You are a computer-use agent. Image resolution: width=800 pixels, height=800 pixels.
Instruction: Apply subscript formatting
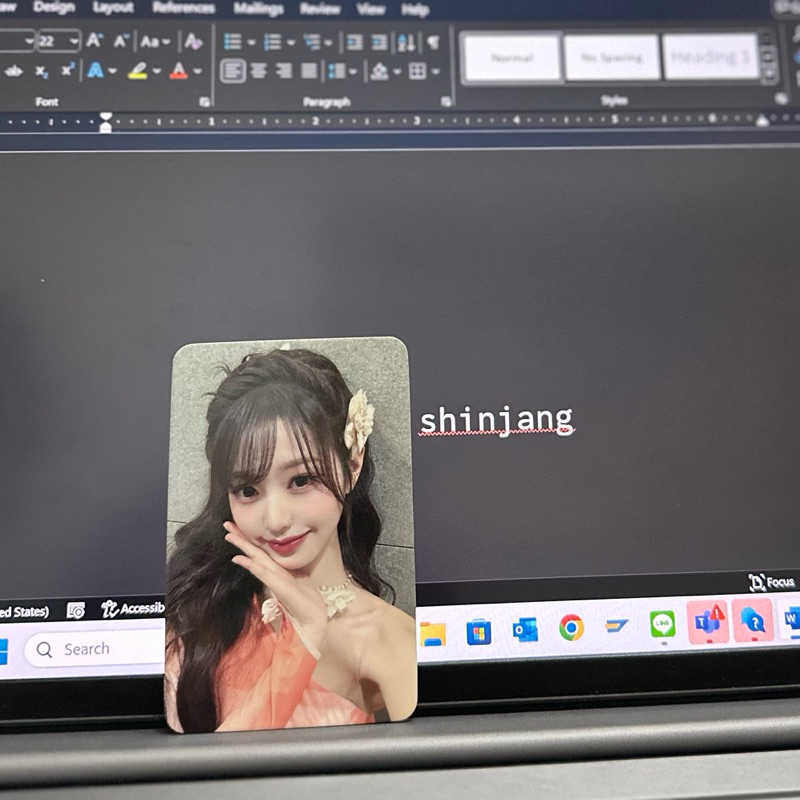[x=41, y=70]
